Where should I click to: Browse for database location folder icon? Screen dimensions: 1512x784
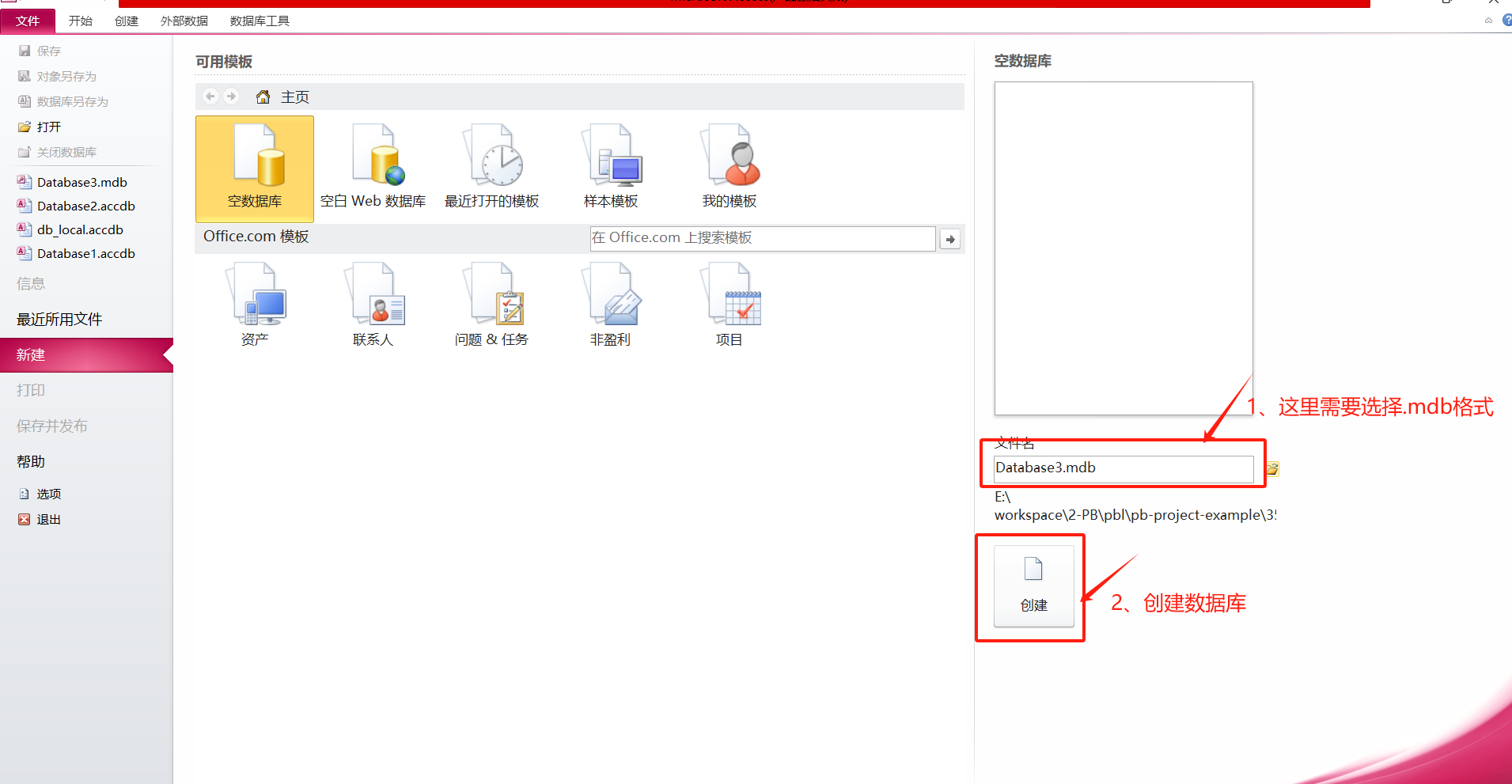tap(1272, 469)
